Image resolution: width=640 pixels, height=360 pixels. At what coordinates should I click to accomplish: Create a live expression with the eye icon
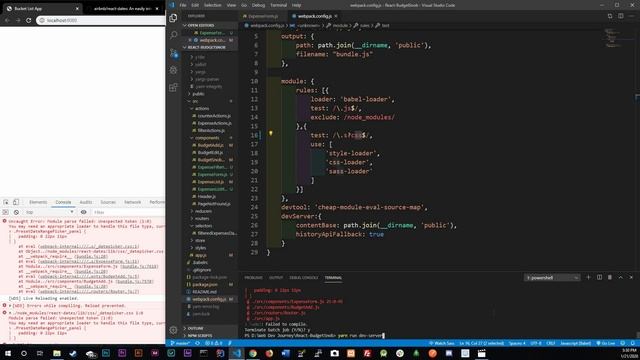(x=83, y=212)
